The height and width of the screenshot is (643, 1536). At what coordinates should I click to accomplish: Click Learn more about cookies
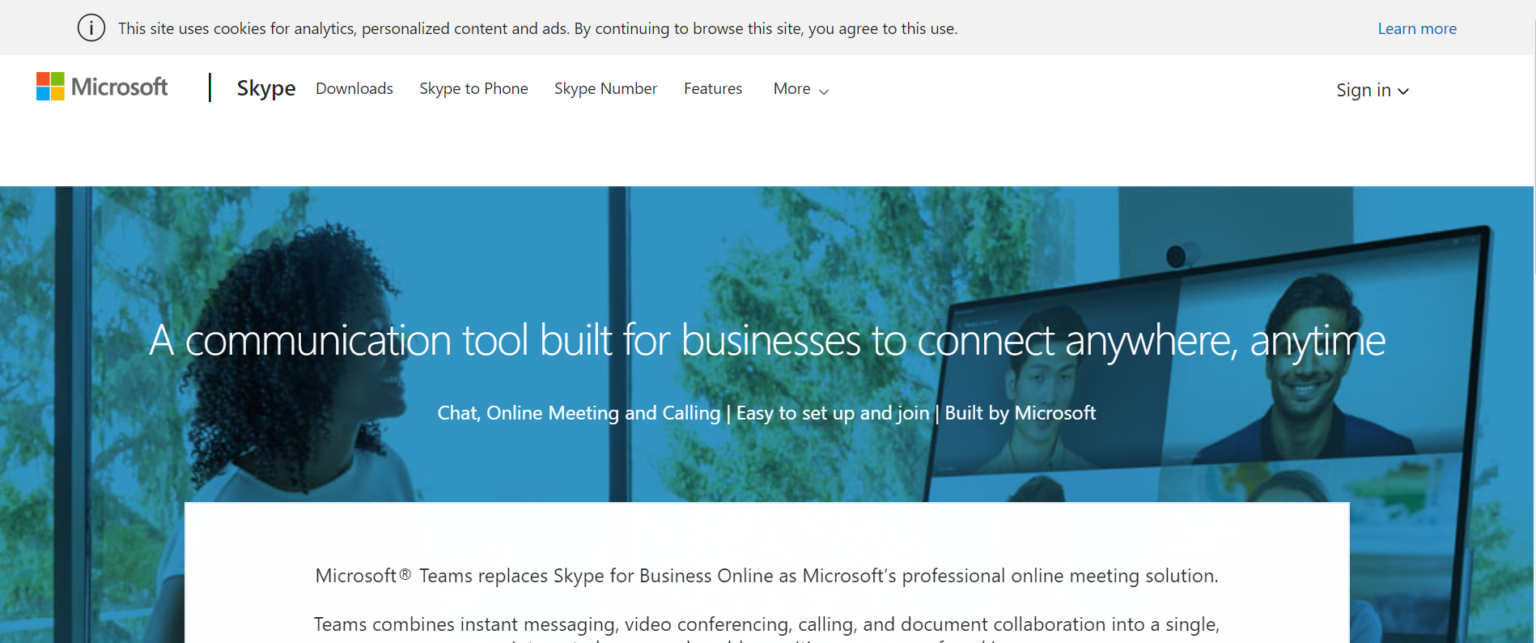click(1417, 28)
